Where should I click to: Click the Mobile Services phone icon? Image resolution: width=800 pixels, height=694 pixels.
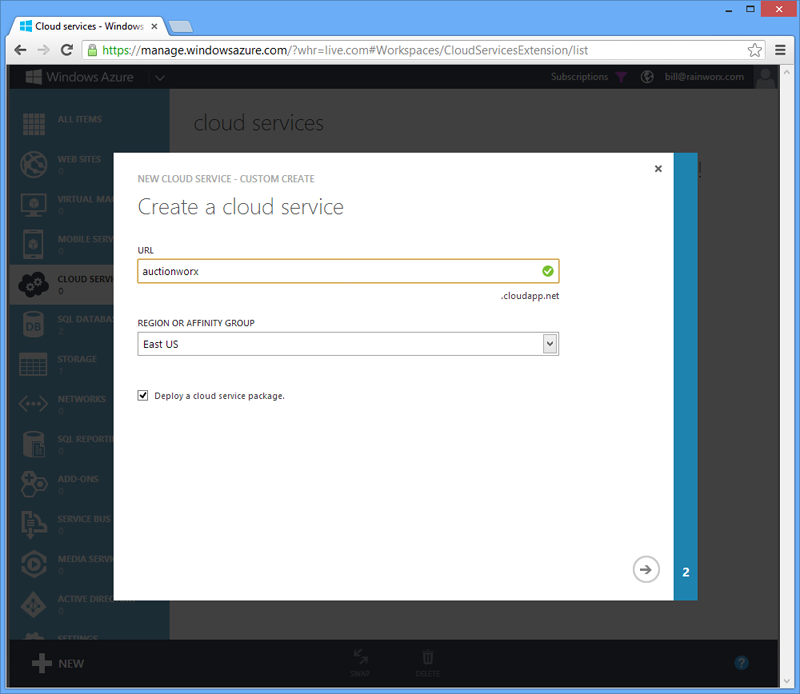(33, 244)
